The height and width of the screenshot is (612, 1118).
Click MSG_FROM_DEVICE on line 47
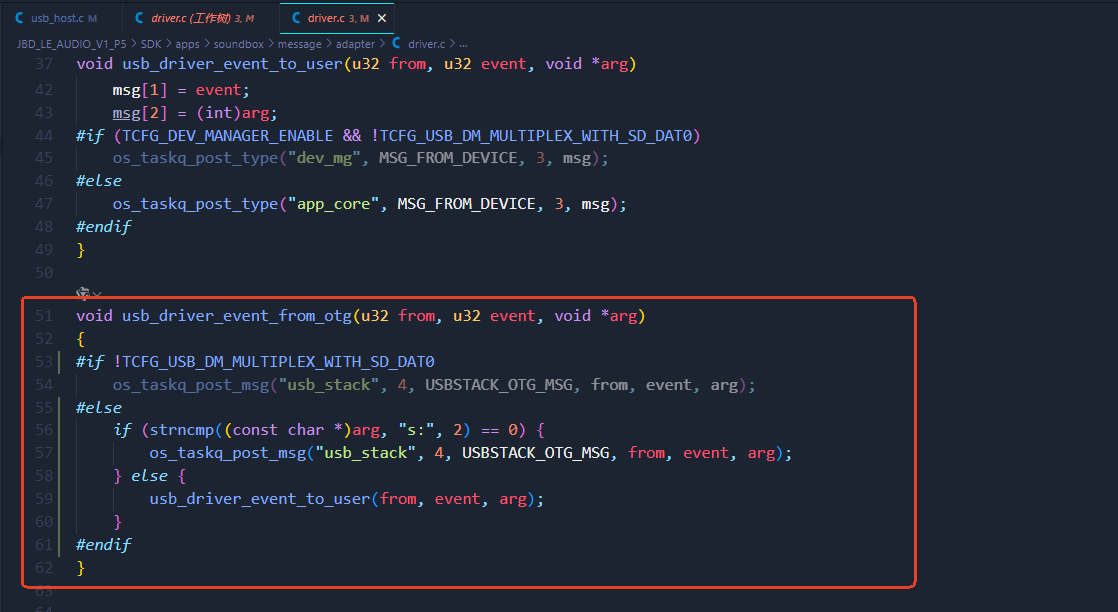pos(466,204)
